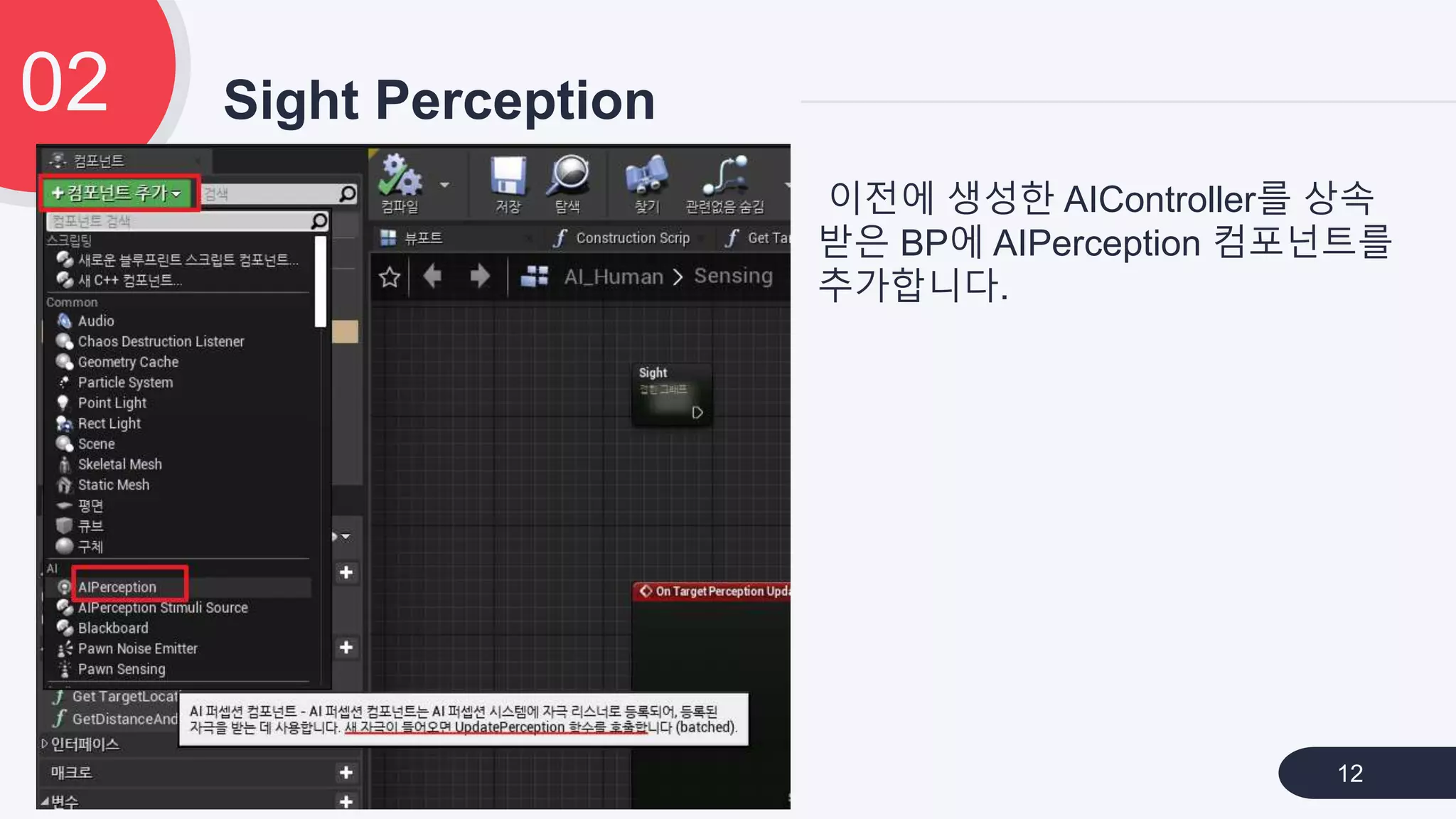Image resolution: width=1456 pixels, height=819 pixels.
Task: Click the Pawn Sensing icon
Action: 65,670
